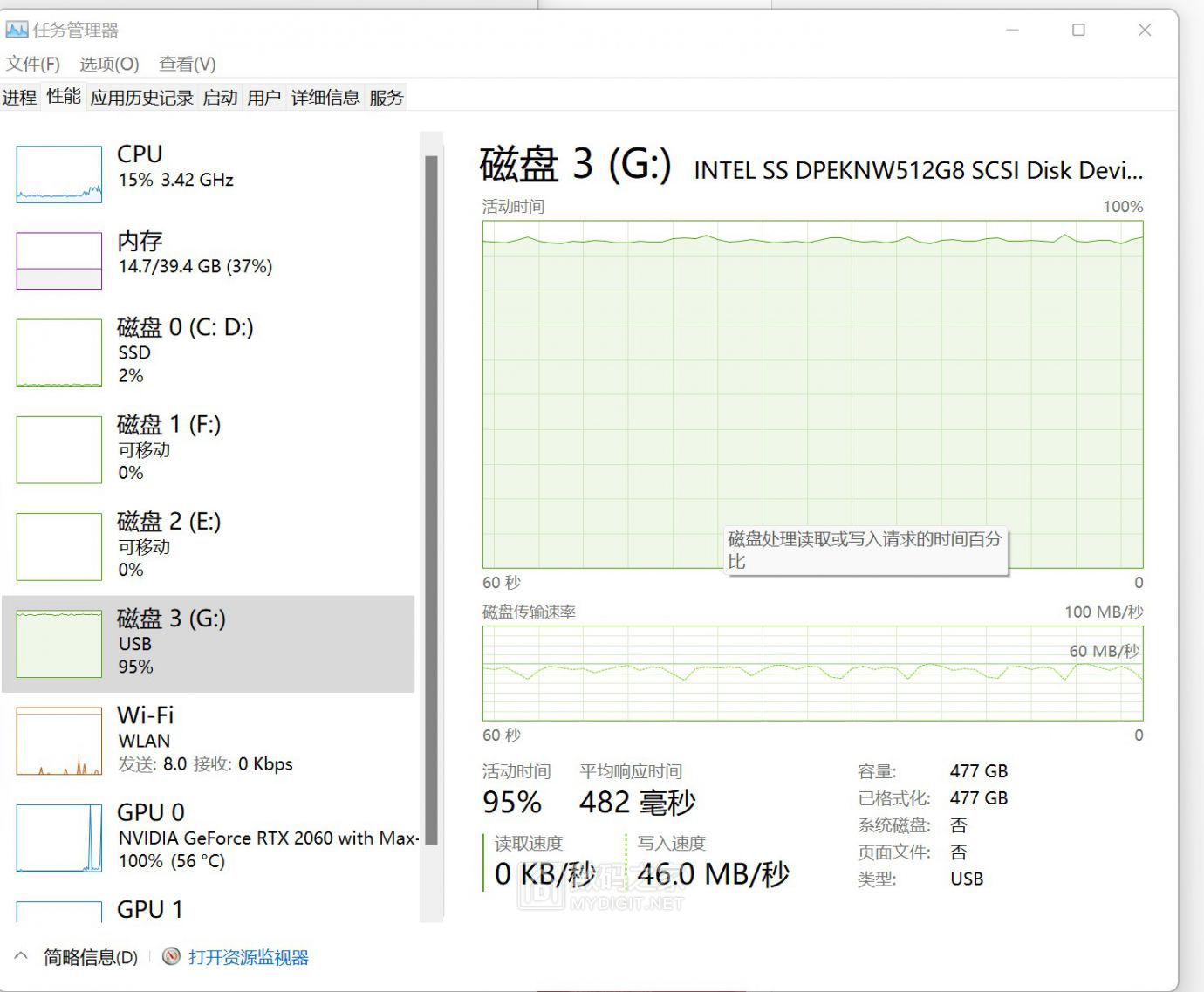
Task: Click the Task Manager title bar icon
Action: click(x=17, y=31)
